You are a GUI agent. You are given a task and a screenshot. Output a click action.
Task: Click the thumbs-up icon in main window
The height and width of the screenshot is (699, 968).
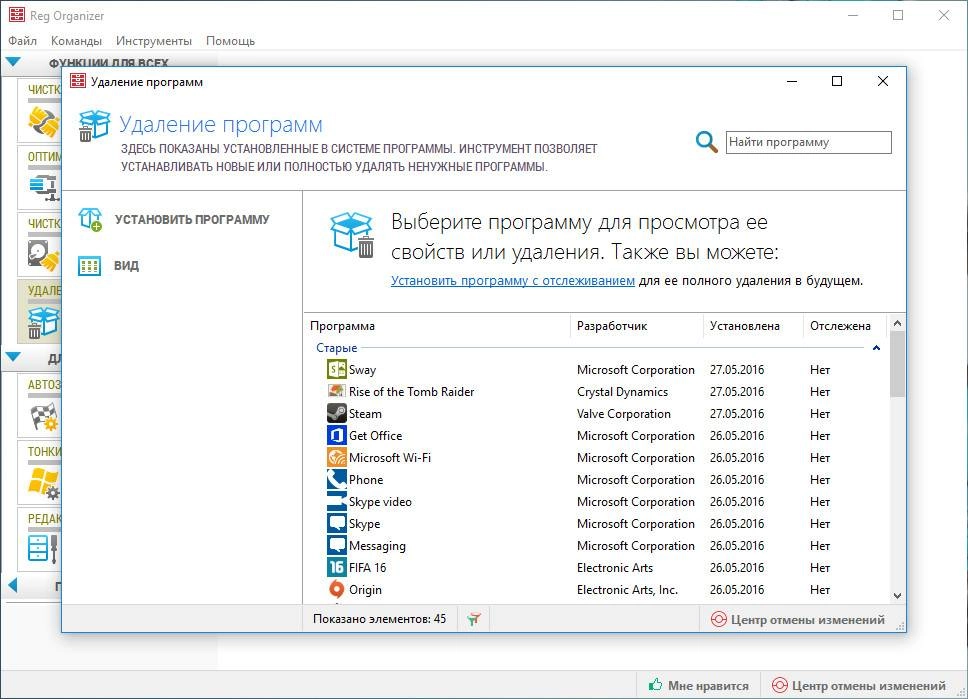pyautogui.click(x=656, y=684)
